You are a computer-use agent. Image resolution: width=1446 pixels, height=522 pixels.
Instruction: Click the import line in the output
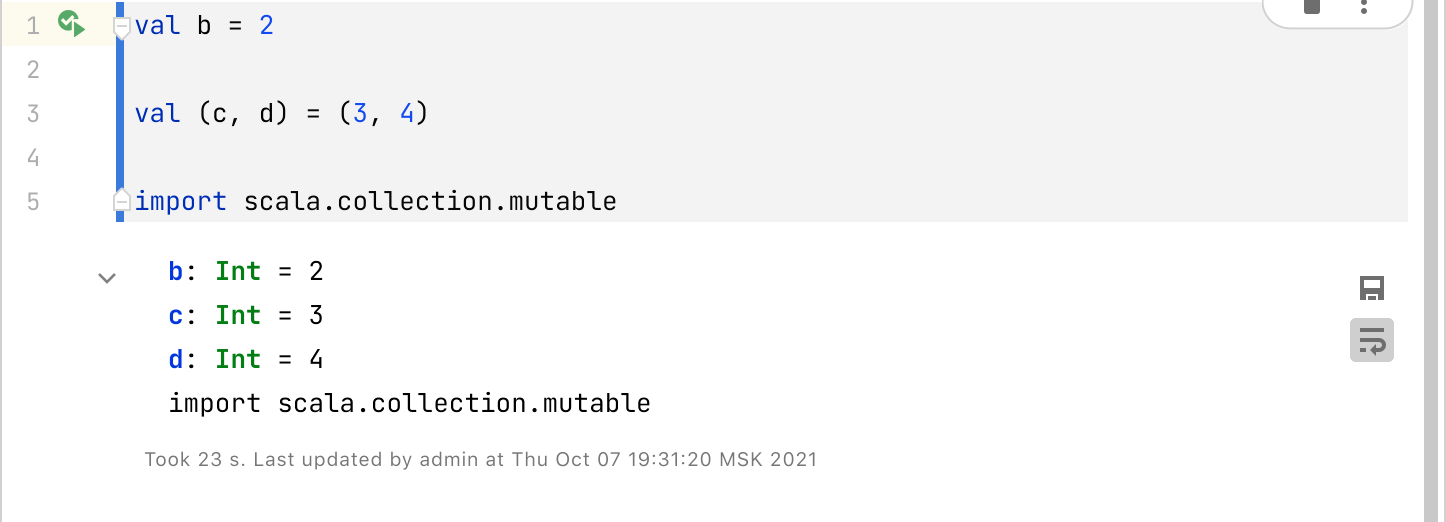click(410, 404)
